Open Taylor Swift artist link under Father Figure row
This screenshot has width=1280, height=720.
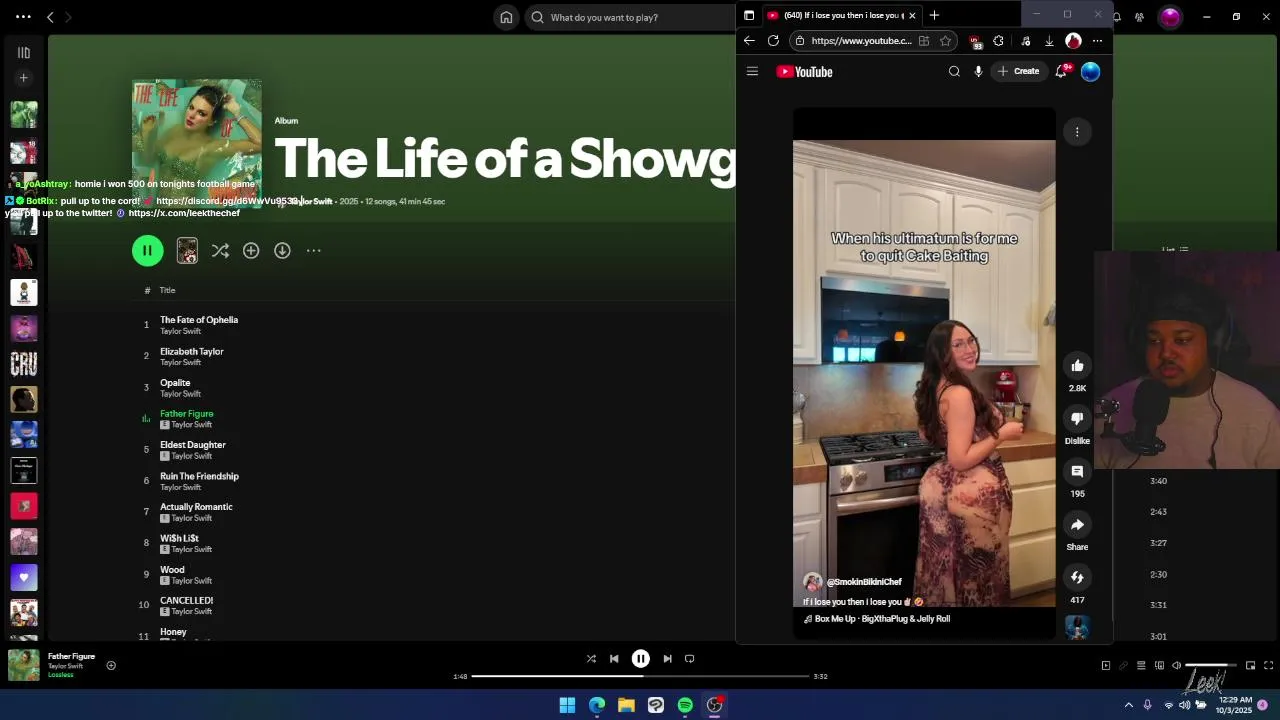click(x=191, y=425)
